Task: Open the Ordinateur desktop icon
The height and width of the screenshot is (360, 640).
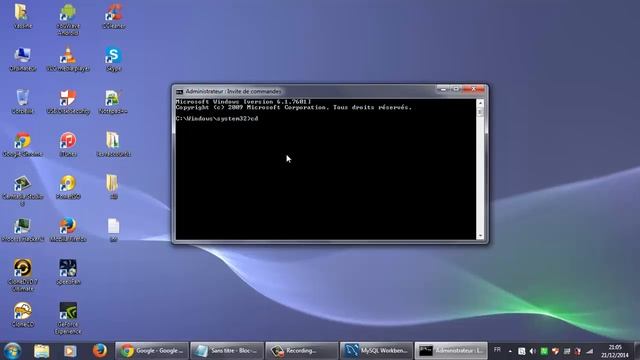Action: point(22,60)
